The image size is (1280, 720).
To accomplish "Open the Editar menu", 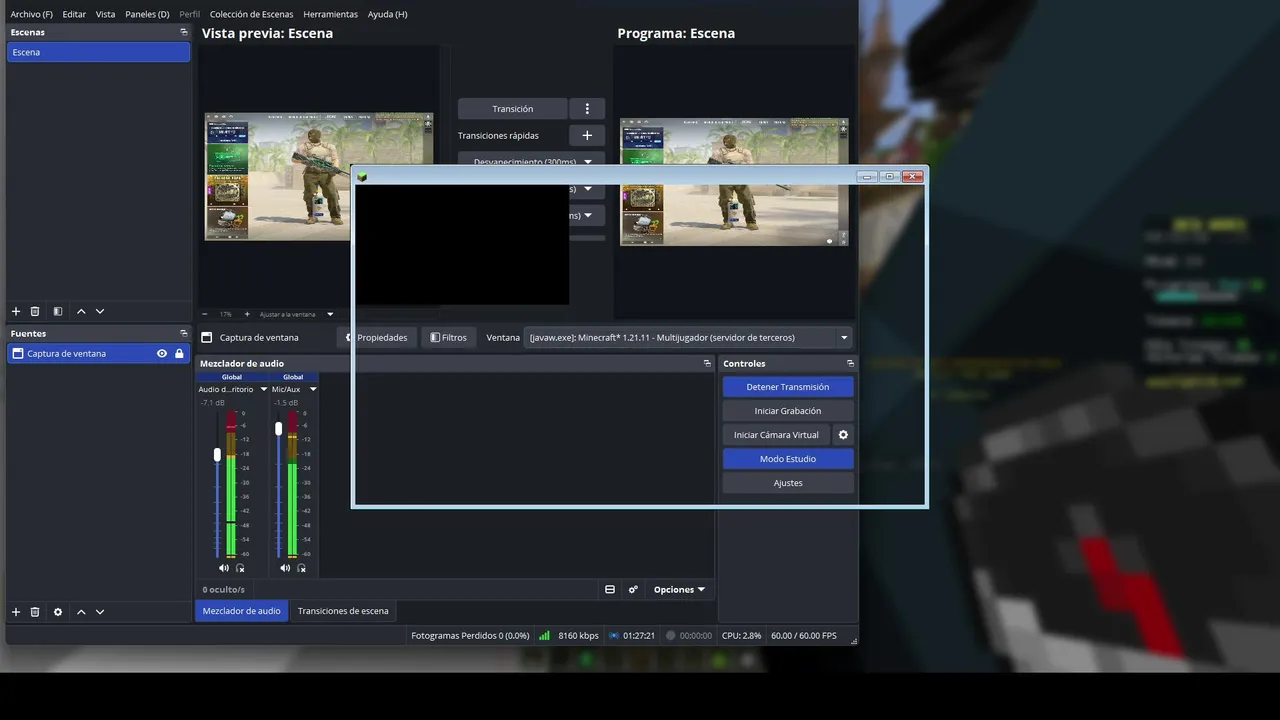I will pos(74,14).
